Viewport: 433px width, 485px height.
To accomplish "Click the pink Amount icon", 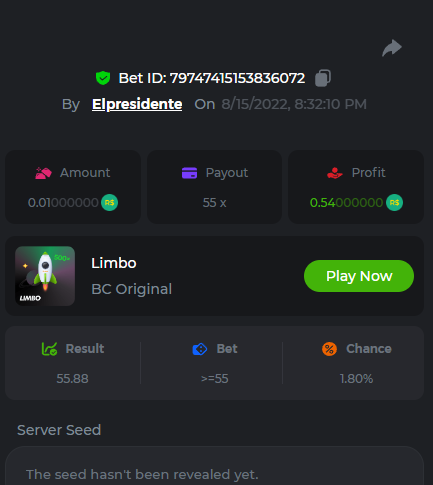I will click(x=43, y=173).
